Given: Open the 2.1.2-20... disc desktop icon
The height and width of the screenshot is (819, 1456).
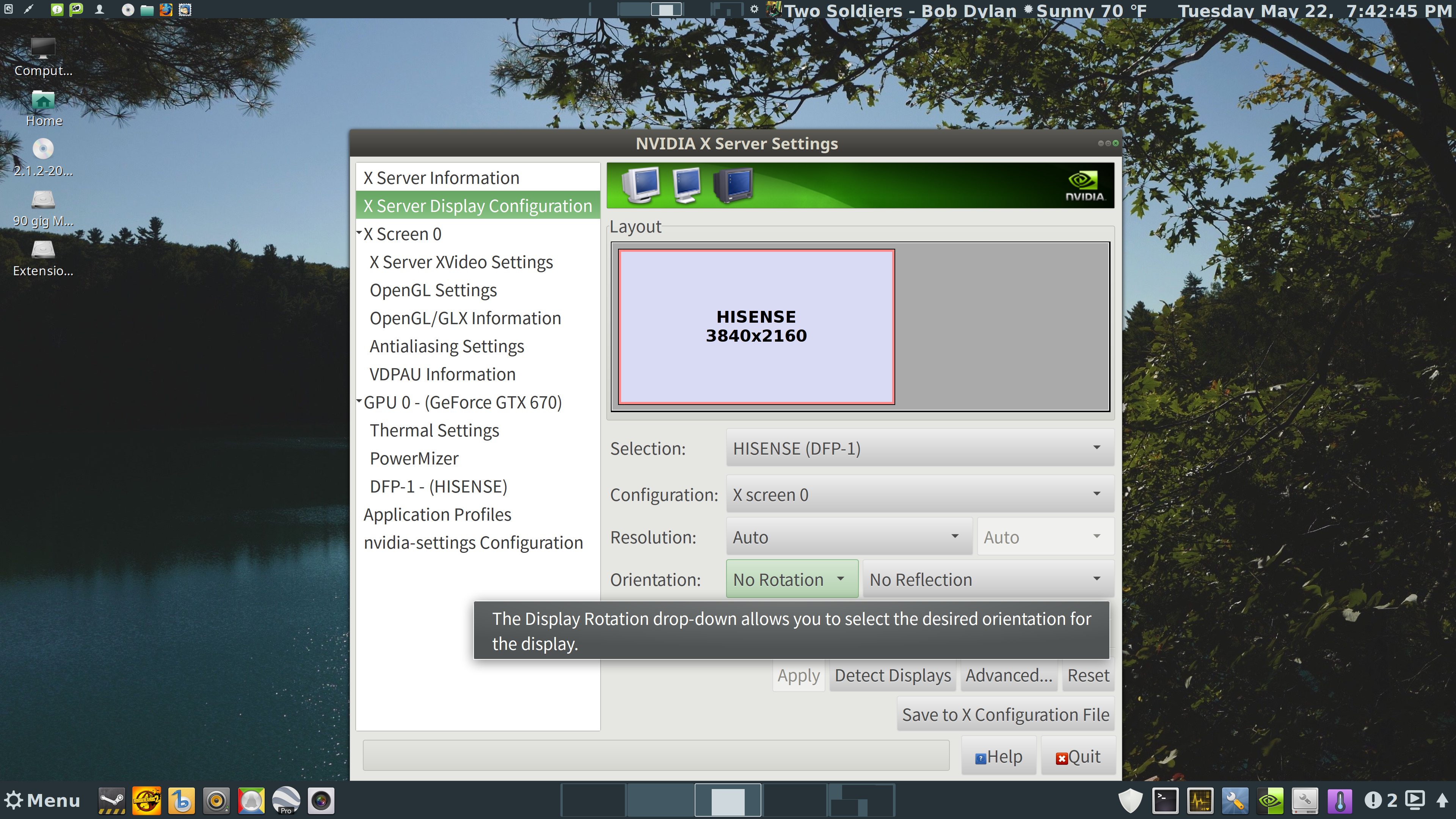Looking at the screenshot, I should click(43, 158).
